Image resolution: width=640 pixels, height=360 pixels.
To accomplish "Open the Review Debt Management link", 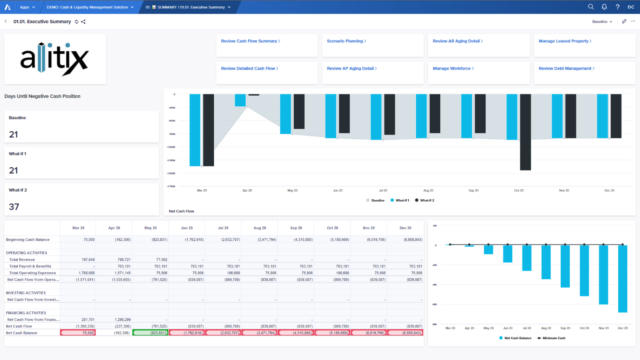I will click(x=567, y=68).
